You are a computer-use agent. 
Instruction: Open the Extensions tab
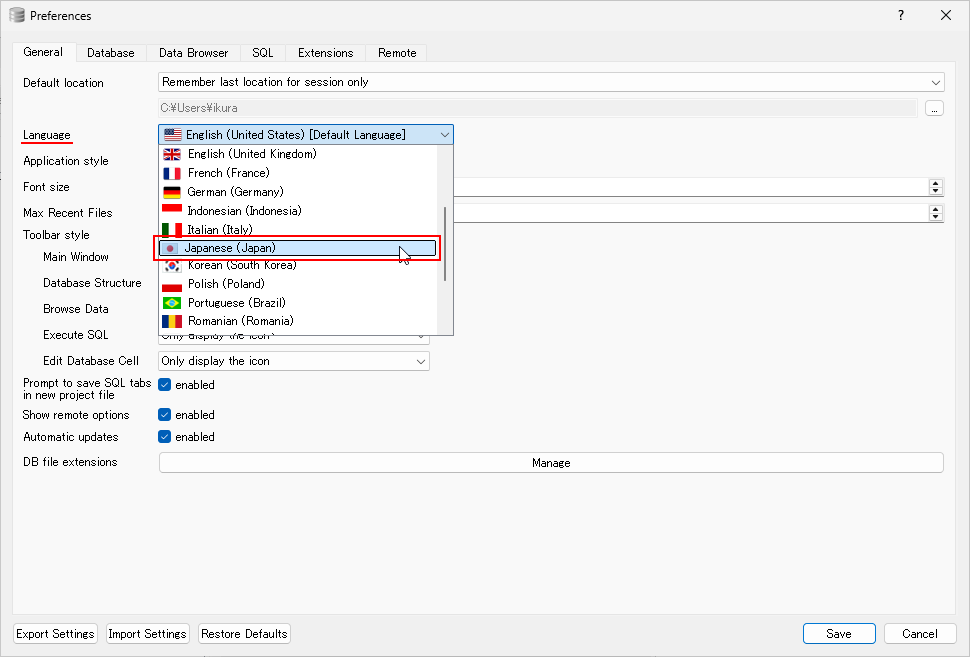click(325, 53)
